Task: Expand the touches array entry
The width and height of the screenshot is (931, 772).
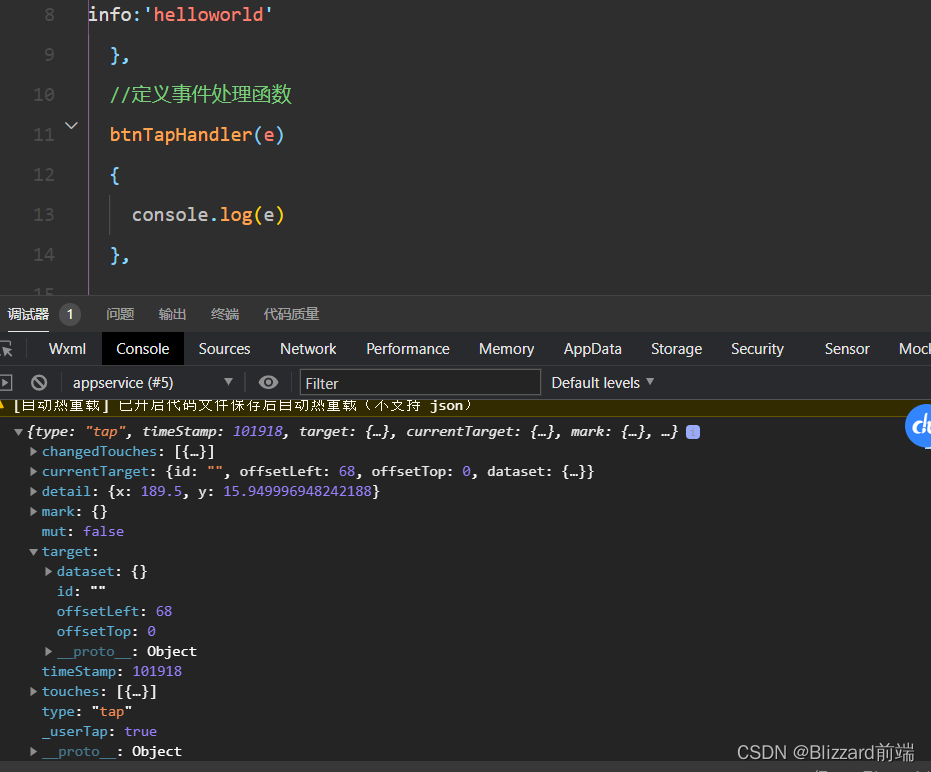Action: coord(34,692)
